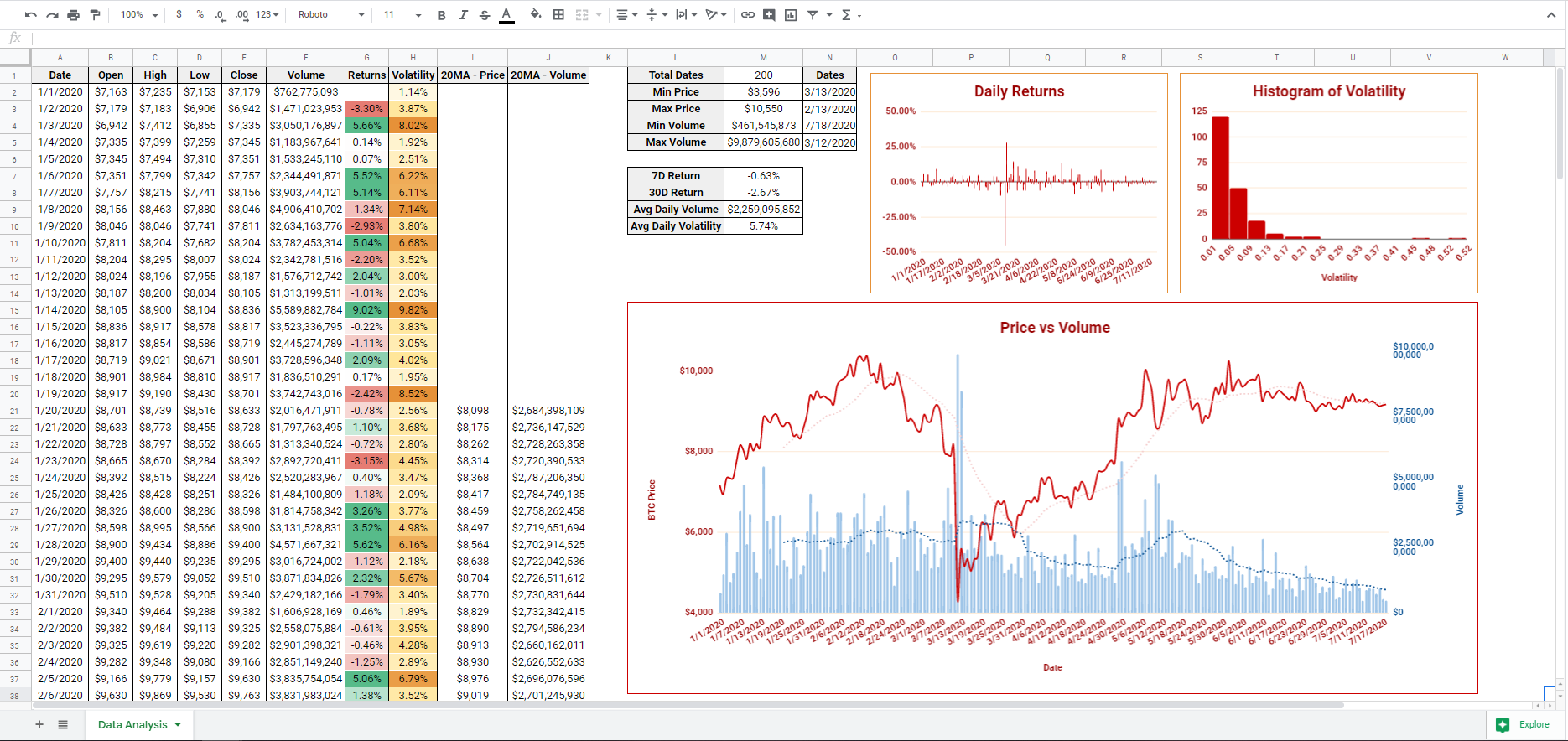Select the Price vs Volume chart

click(1052, 498)
